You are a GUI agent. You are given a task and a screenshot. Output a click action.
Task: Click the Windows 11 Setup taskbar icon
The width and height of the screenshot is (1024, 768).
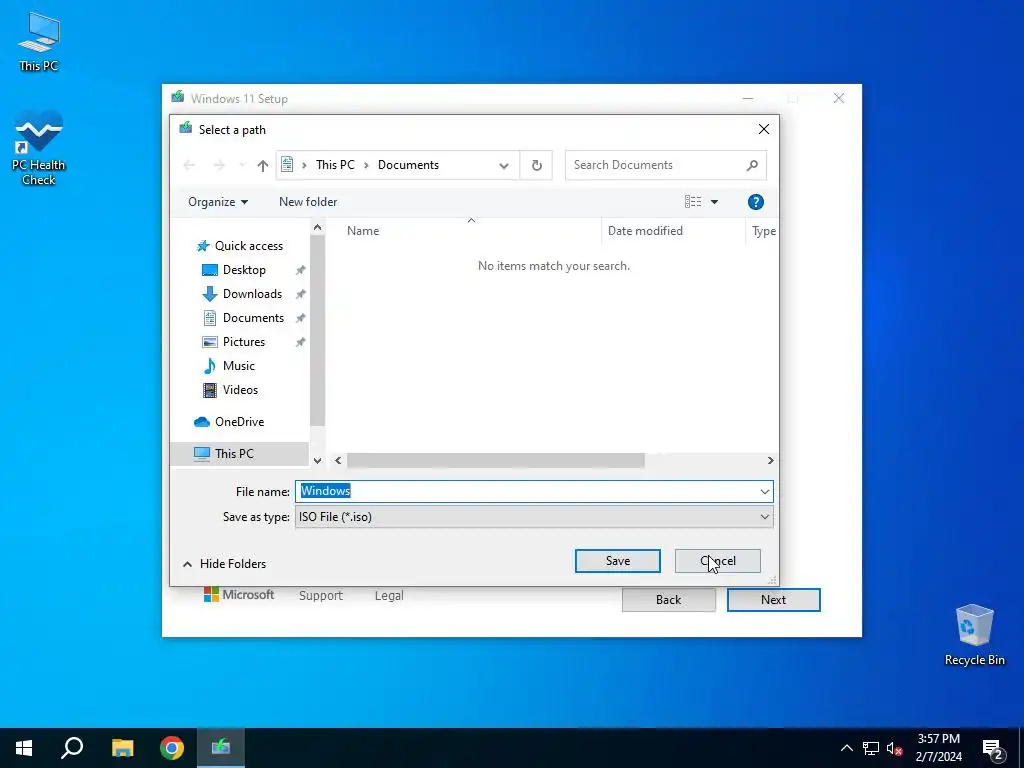pyautogui.click(x=221, y=748)
